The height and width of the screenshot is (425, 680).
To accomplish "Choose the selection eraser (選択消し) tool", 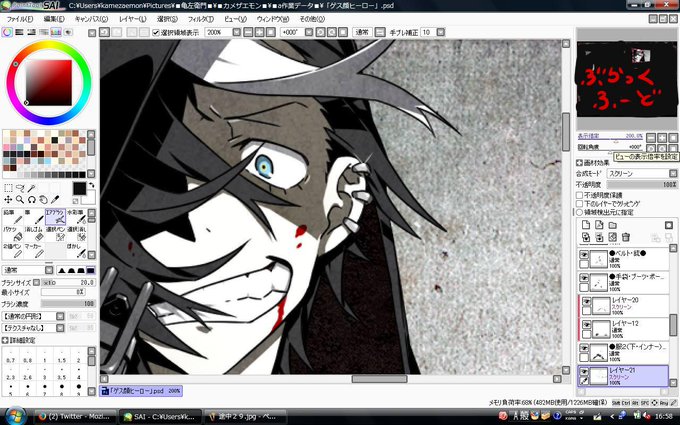I will [77, 234].
